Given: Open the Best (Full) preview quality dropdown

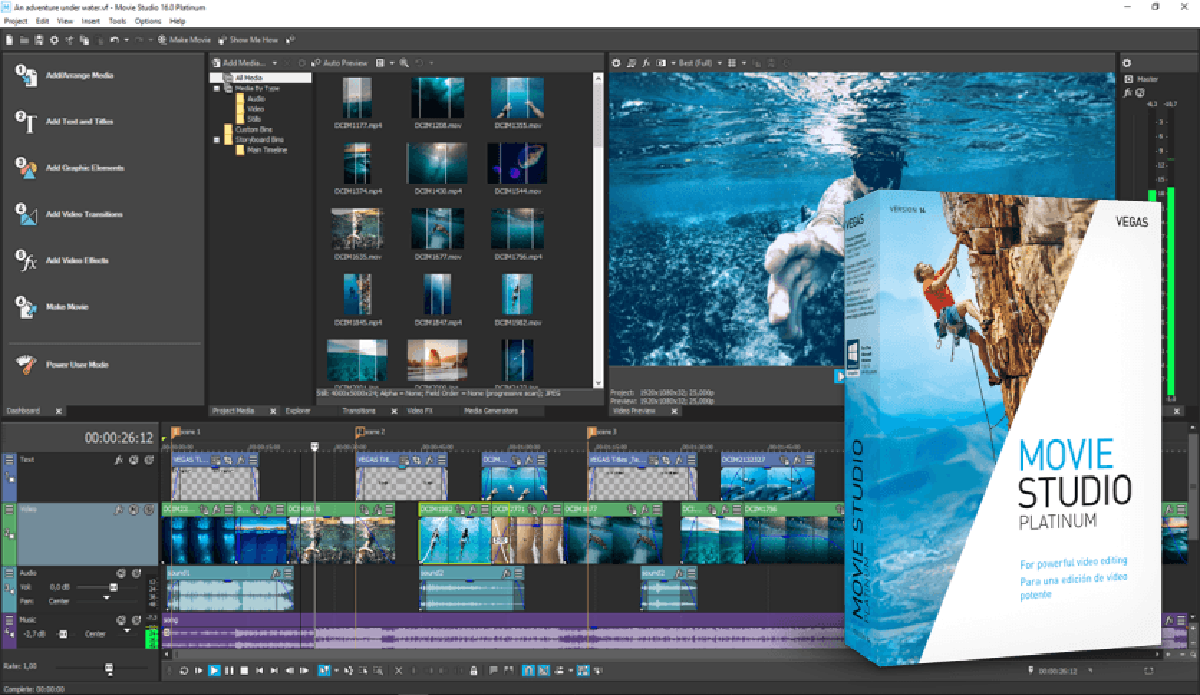Looking at the screenshot, I should coord(697,62).
